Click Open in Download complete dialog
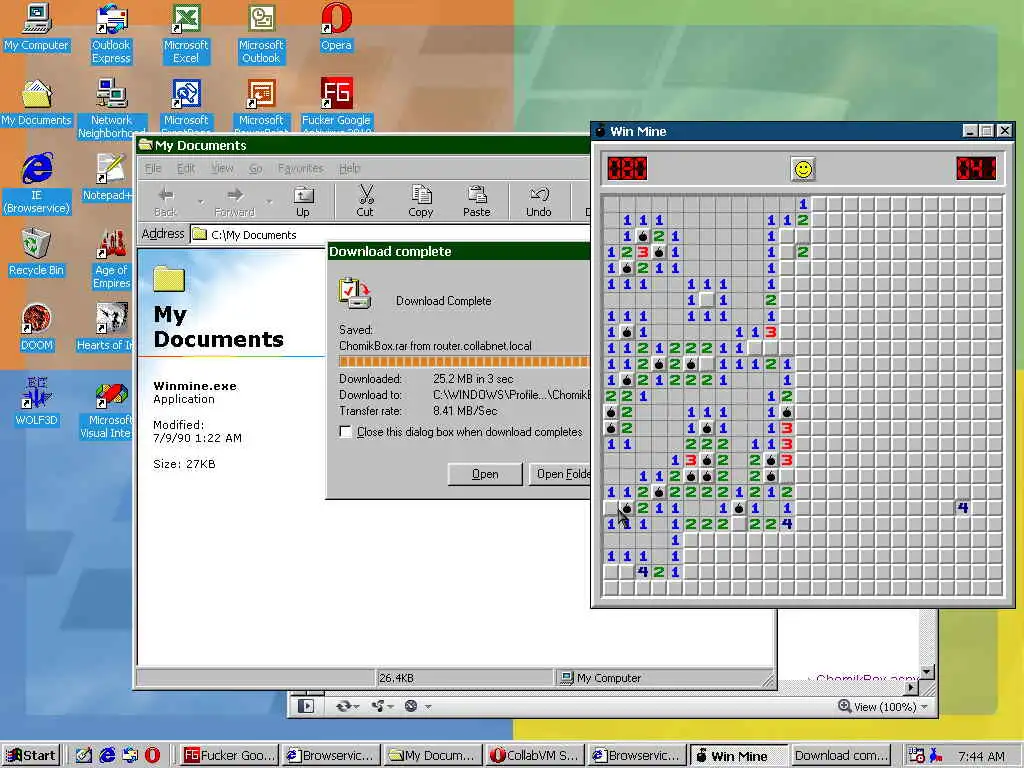 485,474
